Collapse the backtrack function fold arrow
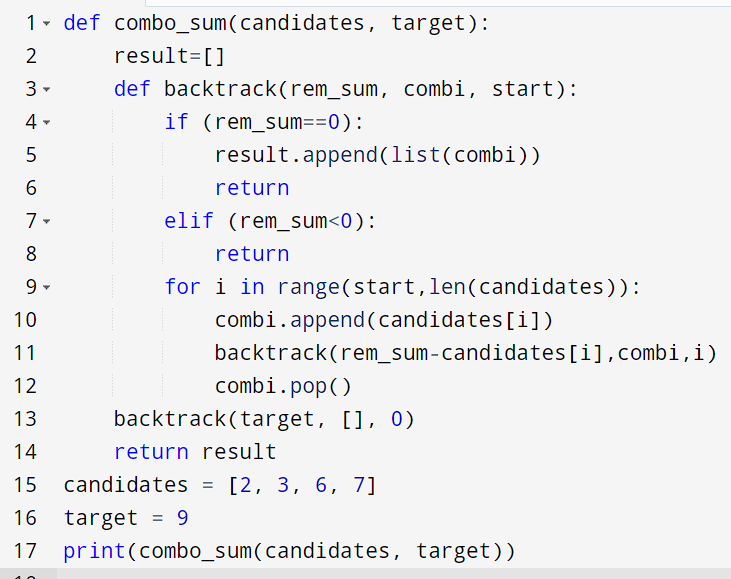Screen dimensions: 731x579 47,89
